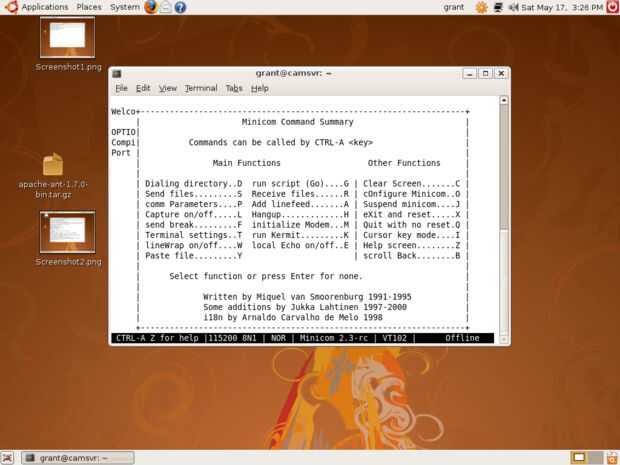Open the Tabs menu
Image resolution: width=620 pixels, height=465 pixels.
(234, 88)
